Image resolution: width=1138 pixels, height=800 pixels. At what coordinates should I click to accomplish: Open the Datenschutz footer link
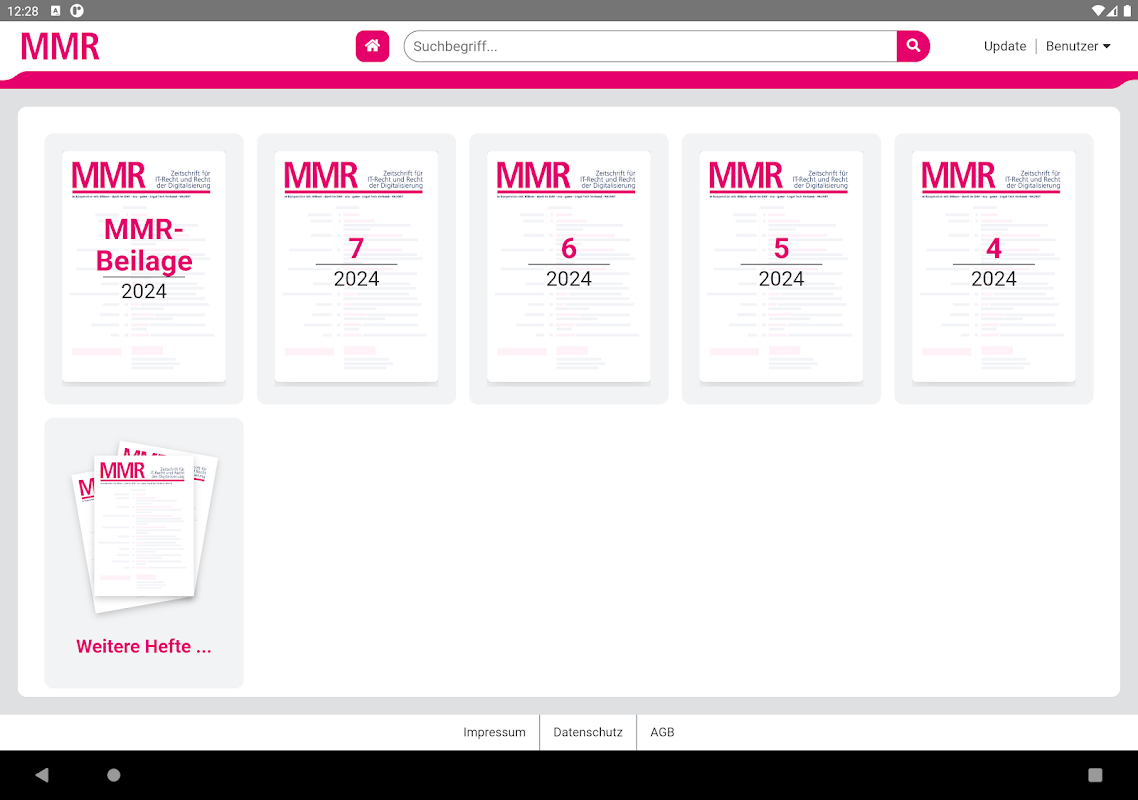588,732
